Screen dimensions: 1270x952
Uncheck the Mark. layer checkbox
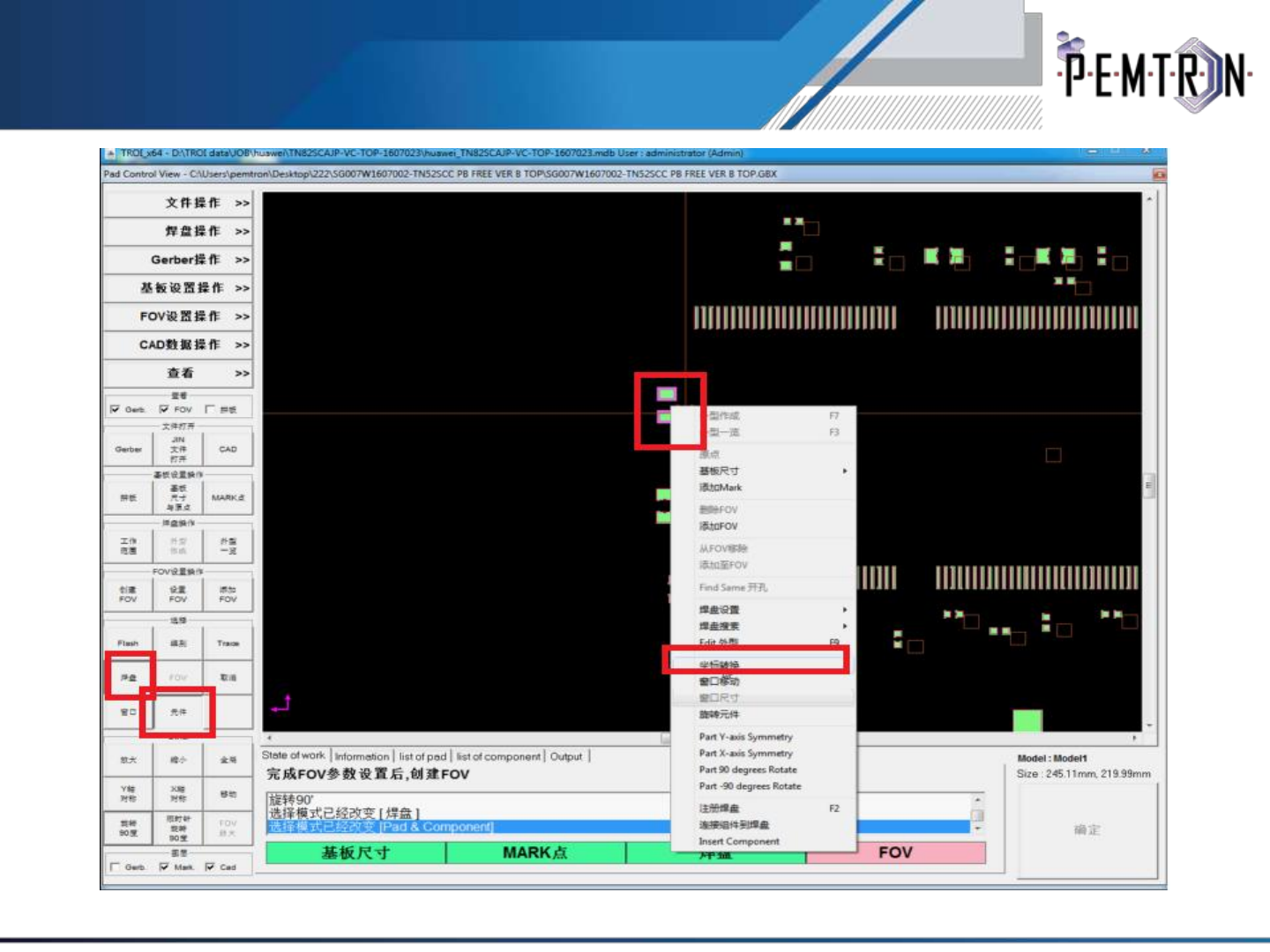164,867
